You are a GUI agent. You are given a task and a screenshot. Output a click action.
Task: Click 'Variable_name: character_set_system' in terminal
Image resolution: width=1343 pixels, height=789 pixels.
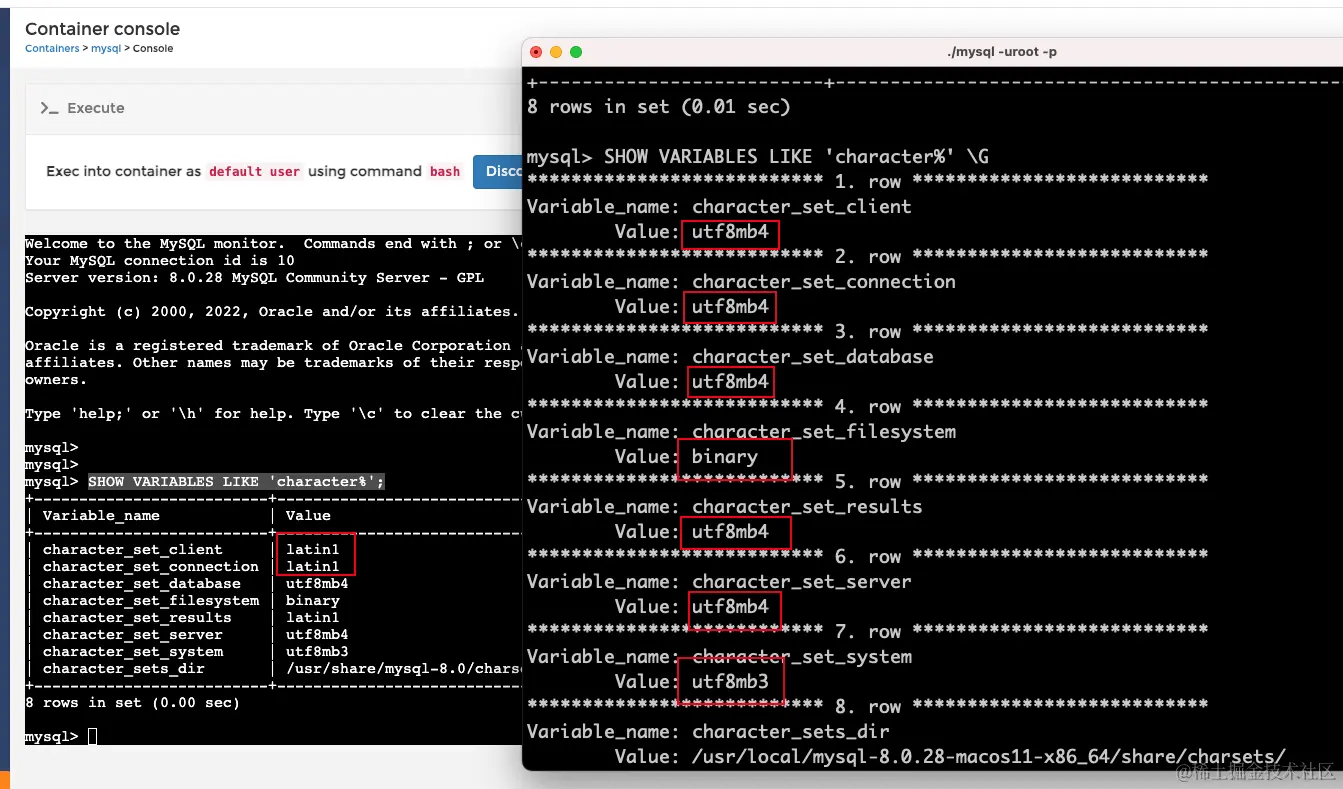pos(719,657)
